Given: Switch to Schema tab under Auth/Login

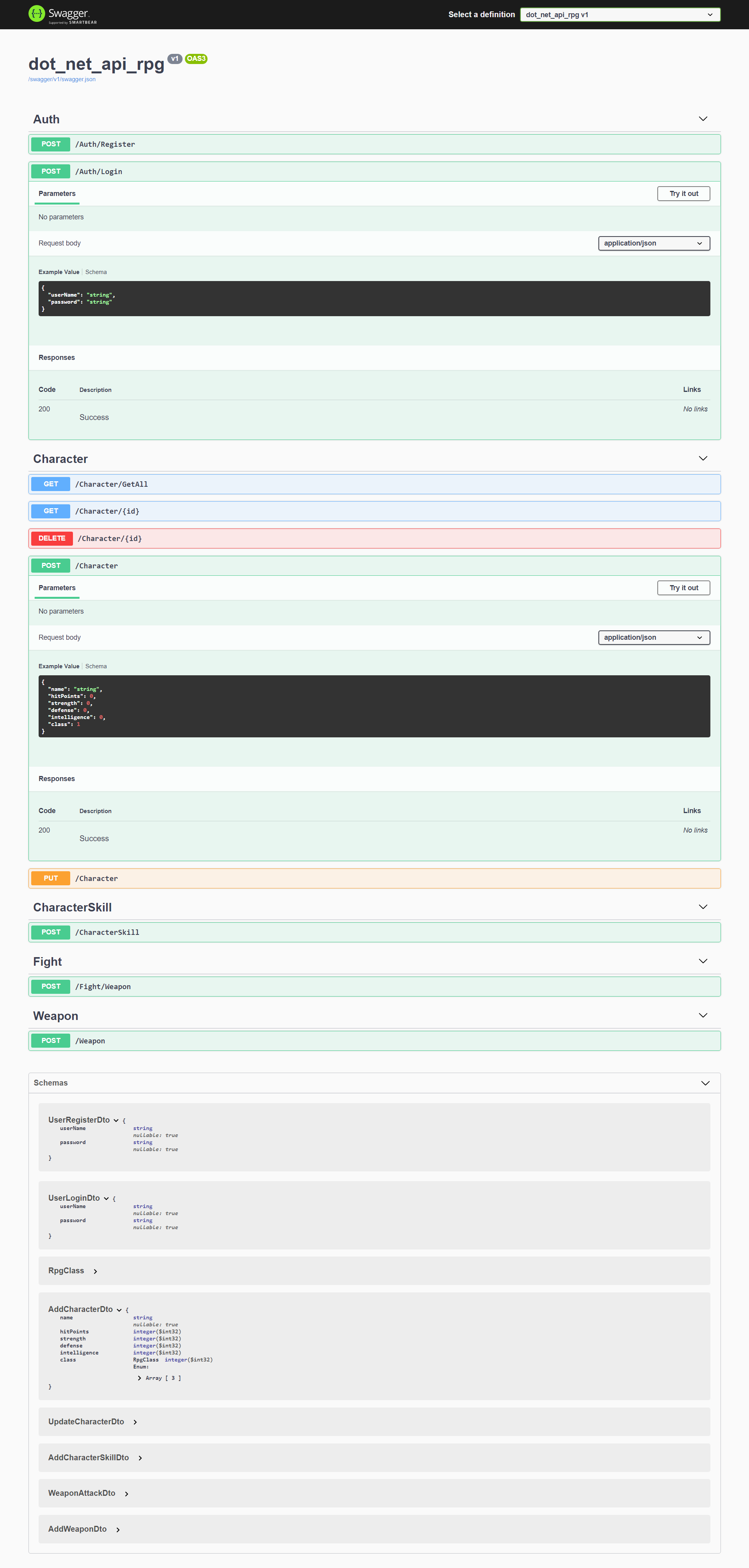Looking at the screenshot, I should [x=96, y=272].
